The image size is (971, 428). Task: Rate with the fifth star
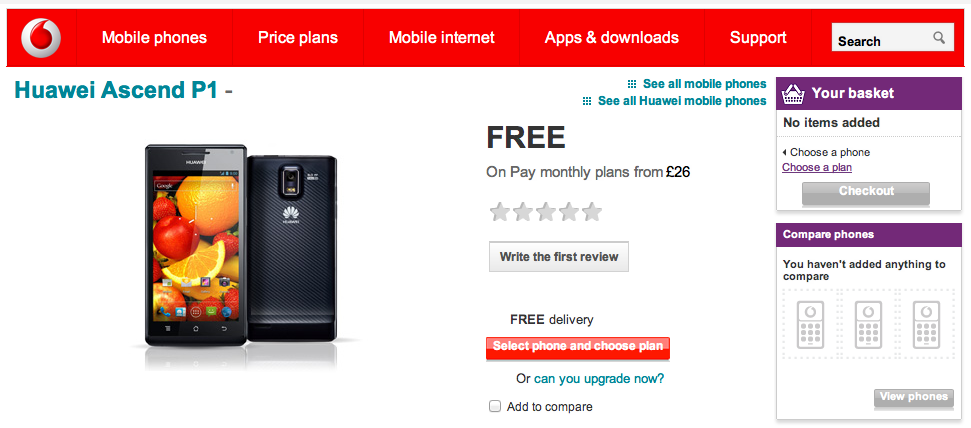[x=592, y=212]
